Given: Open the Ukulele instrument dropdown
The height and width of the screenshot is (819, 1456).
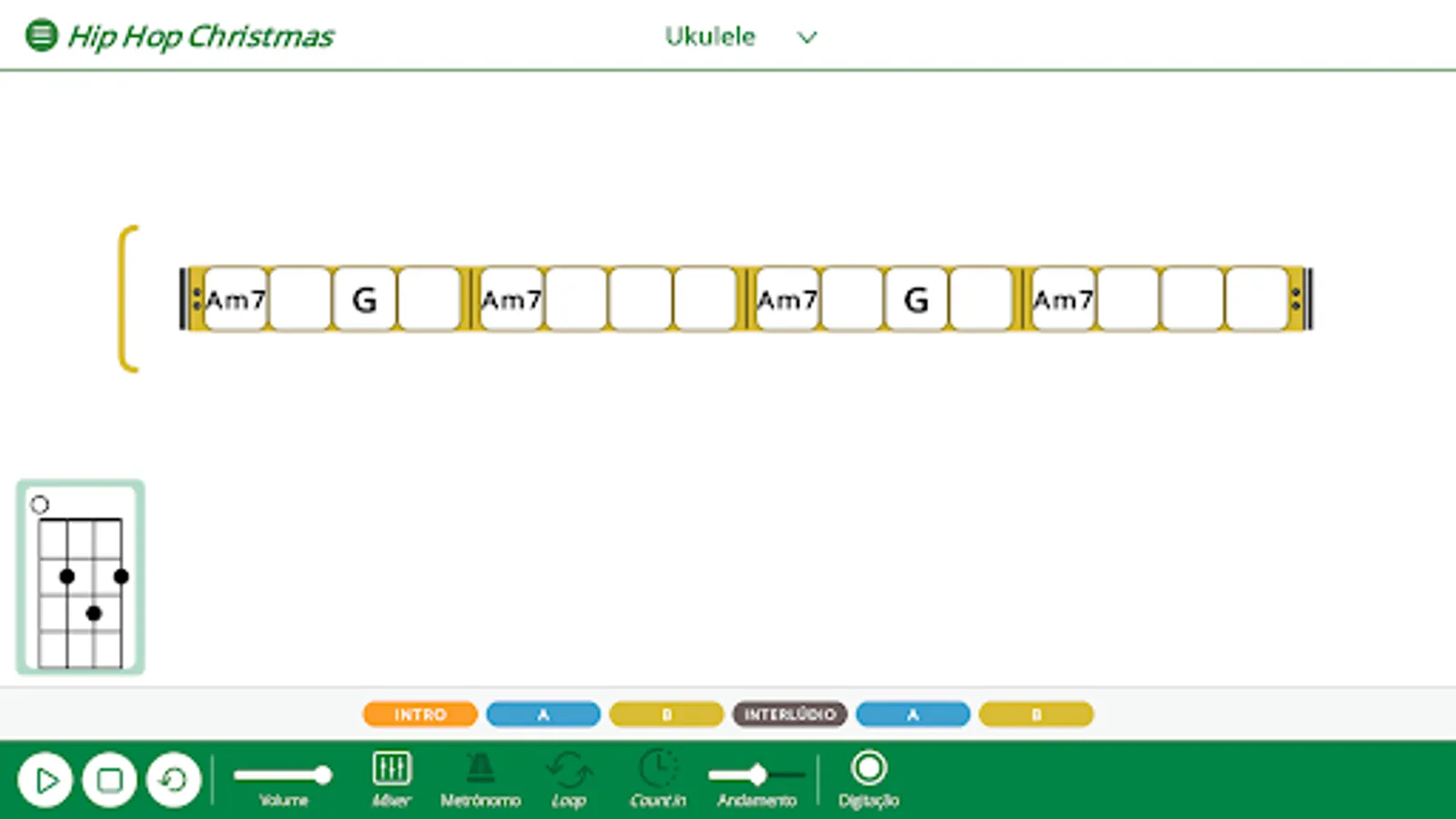Looking at the screenshot, I should coord(709,36).
